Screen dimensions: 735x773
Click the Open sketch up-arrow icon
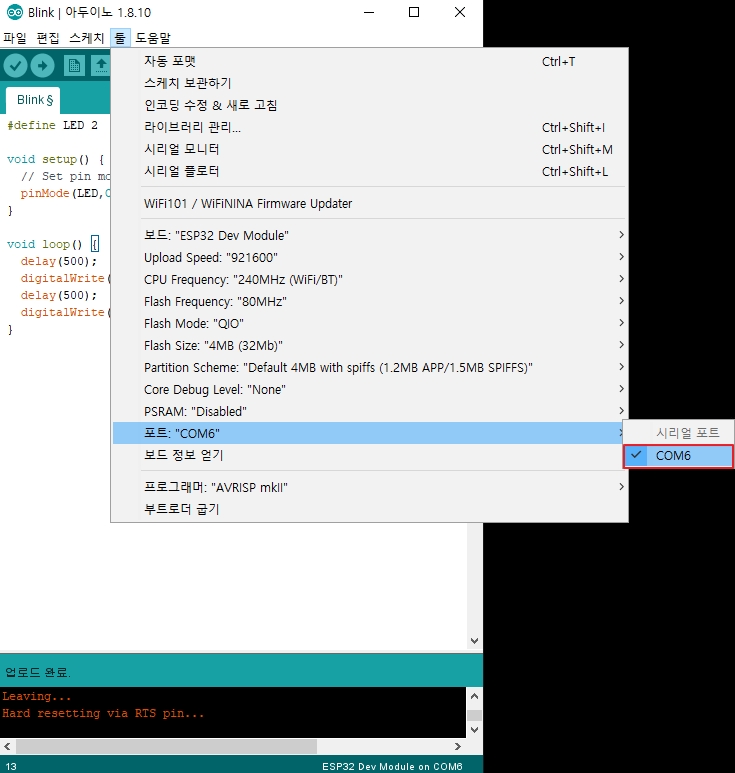click(101, 66)
